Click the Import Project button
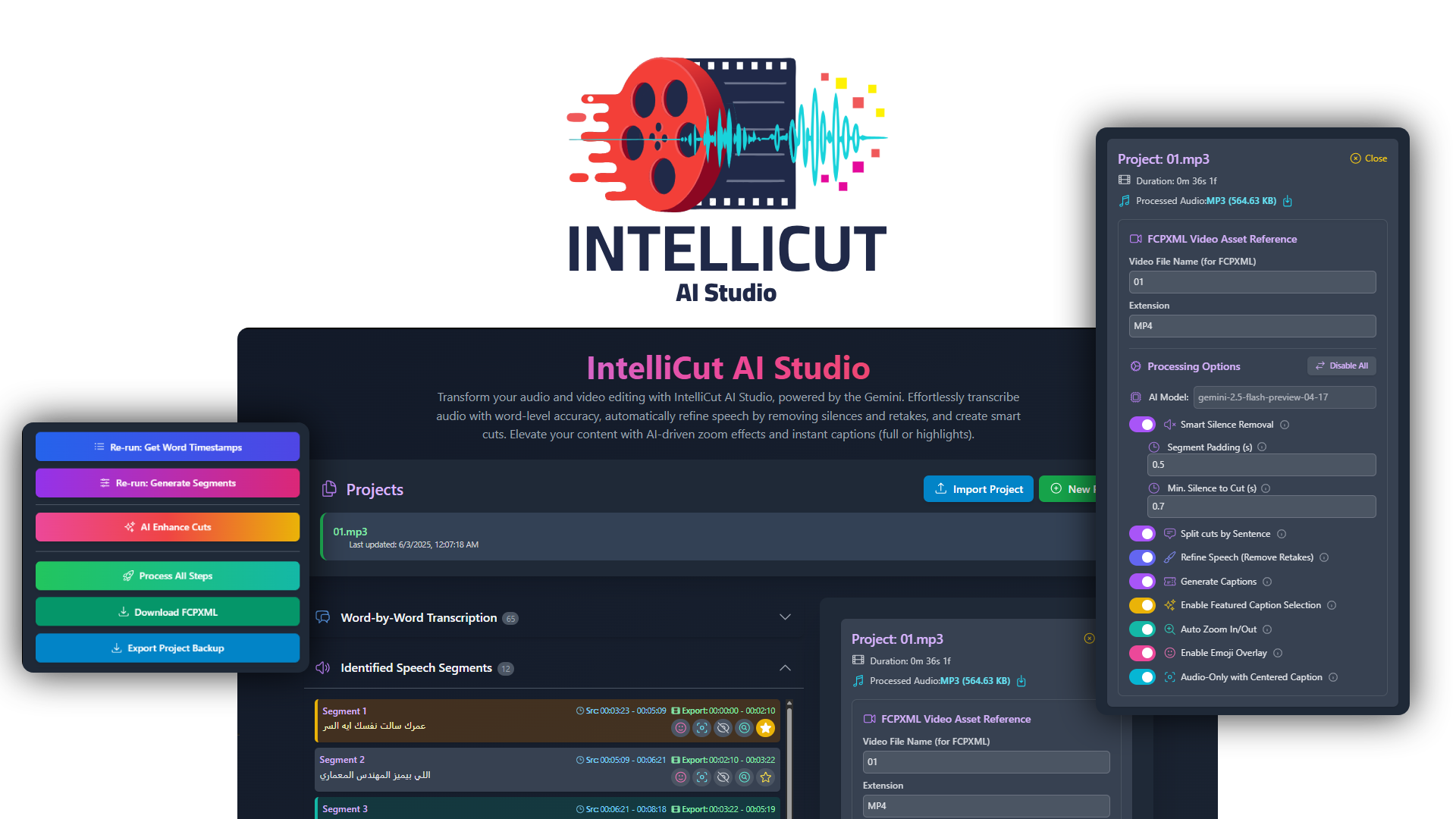Screen dimensions: 1456x819 978,488
